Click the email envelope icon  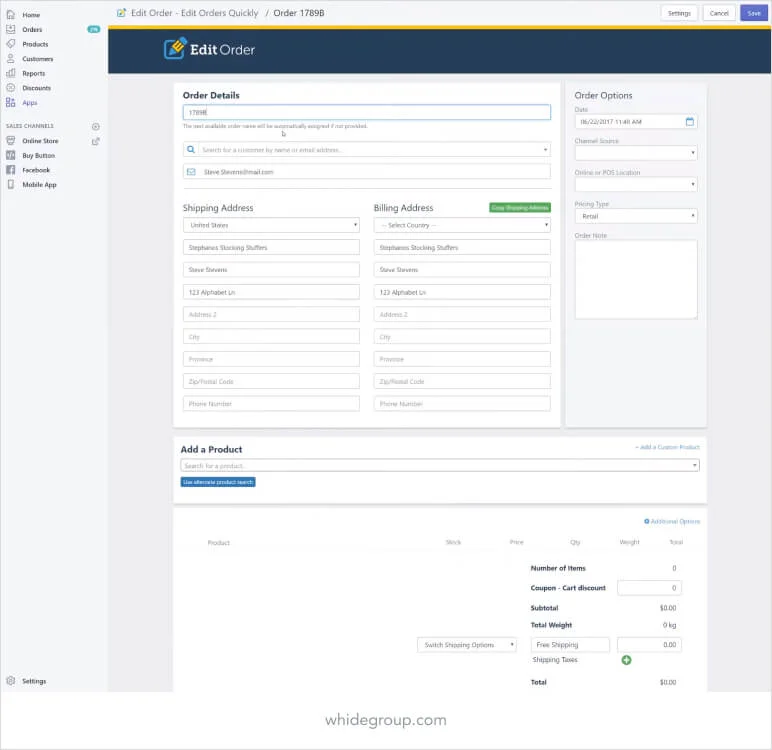pos(191,172)
